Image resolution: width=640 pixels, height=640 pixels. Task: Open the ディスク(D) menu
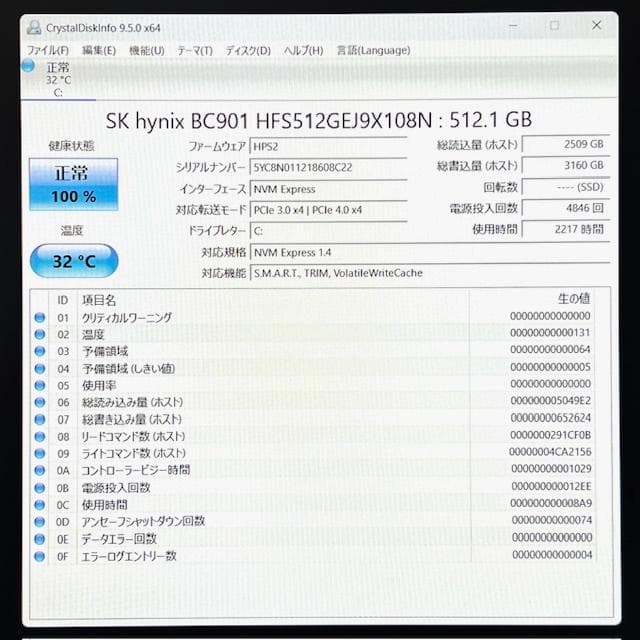(248, 51)
